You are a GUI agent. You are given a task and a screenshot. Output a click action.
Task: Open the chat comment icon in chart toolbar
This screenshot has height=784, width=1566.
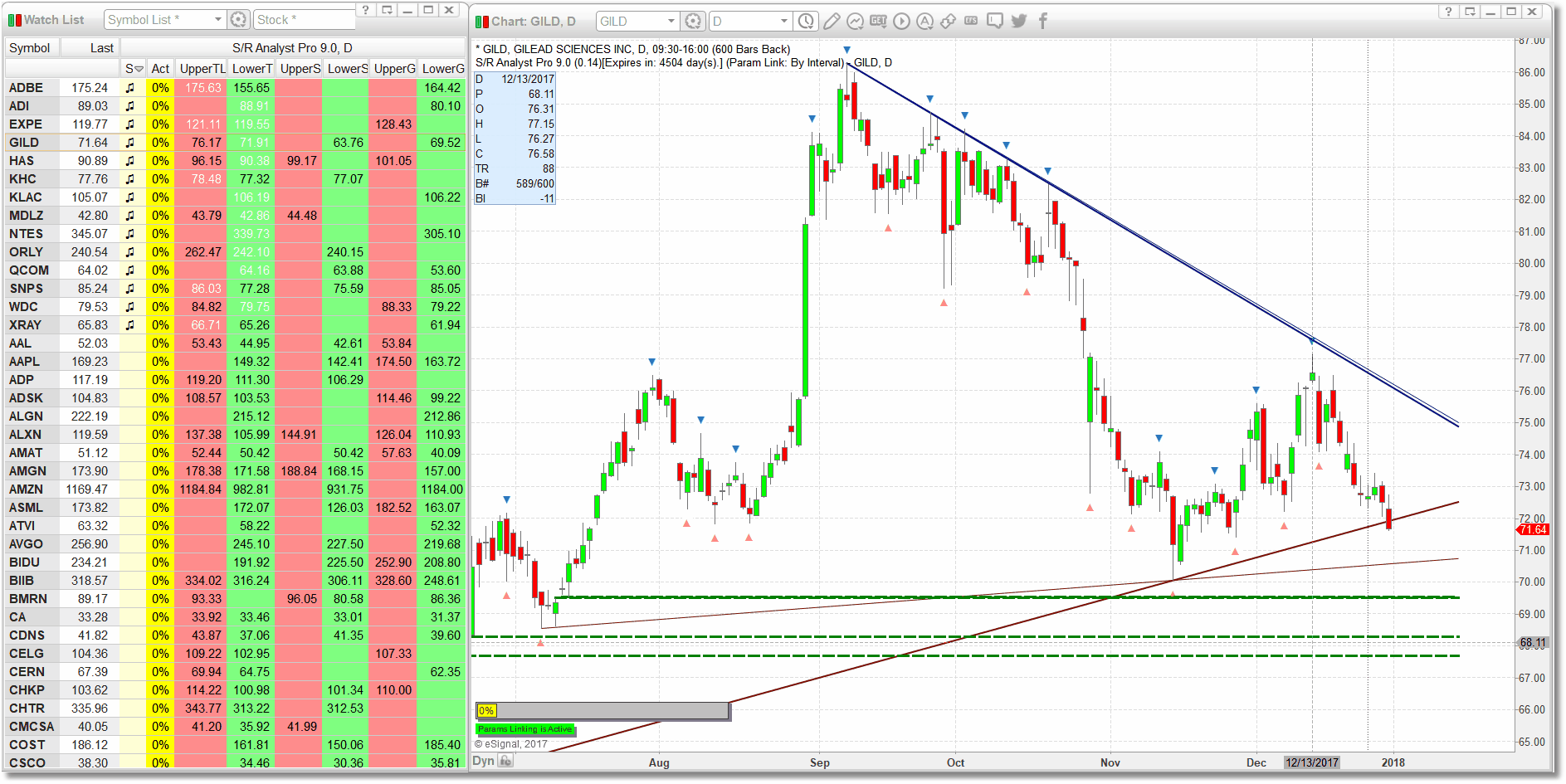point(995,21)
